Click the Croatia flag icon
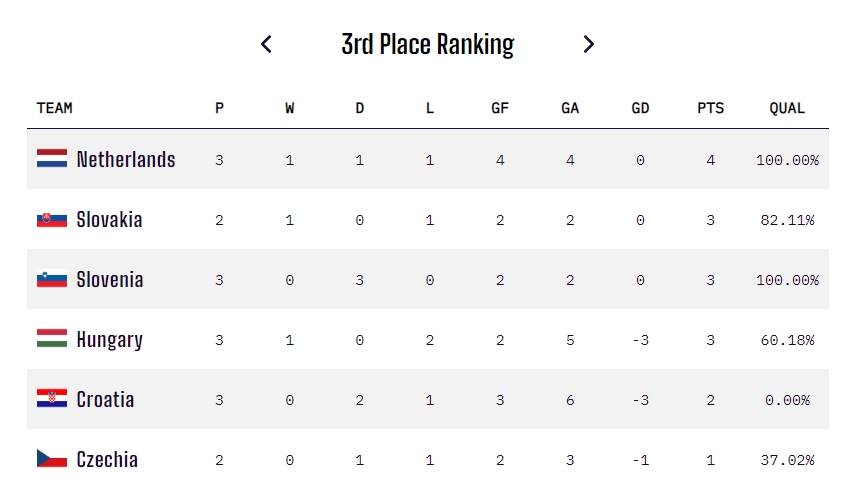Screen dimensions: 850x487 52,399
